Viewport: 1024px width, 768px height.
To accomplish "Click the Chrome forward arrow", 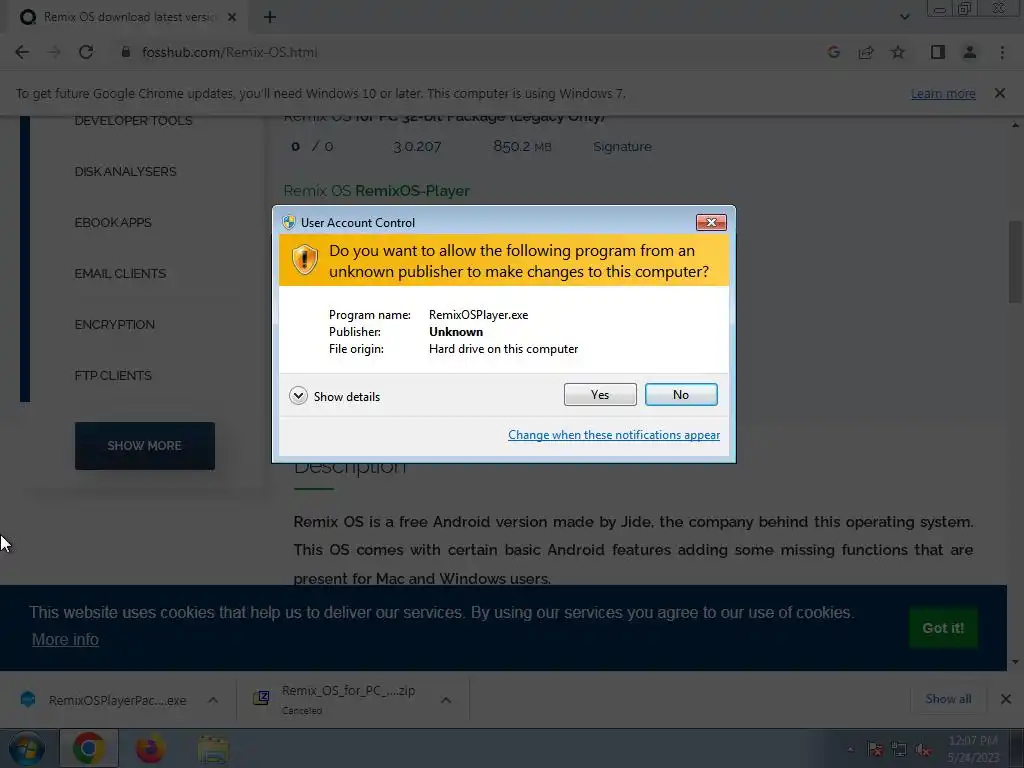I will 54,52.
